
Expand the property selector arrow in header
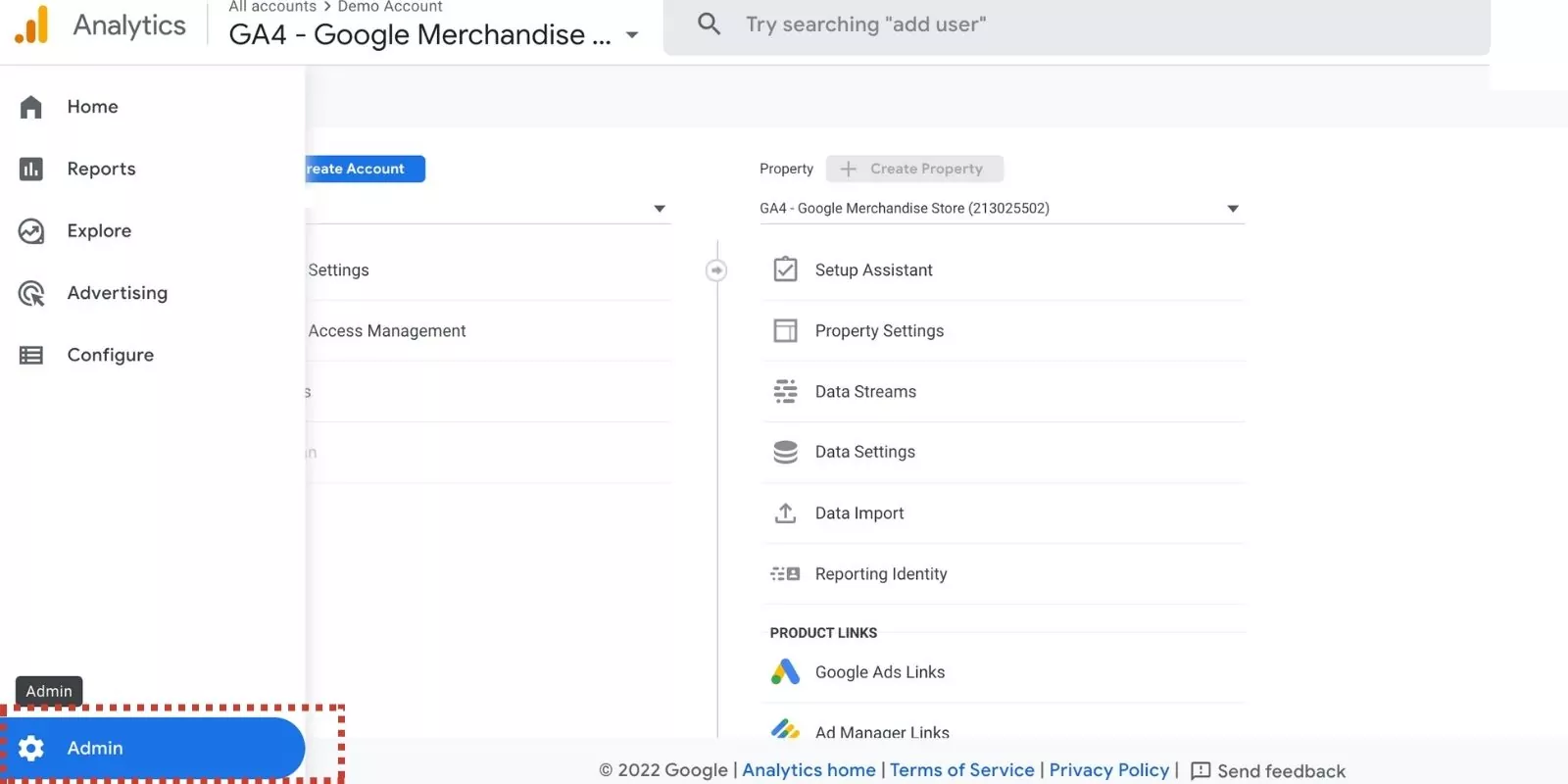pos(632,35)
